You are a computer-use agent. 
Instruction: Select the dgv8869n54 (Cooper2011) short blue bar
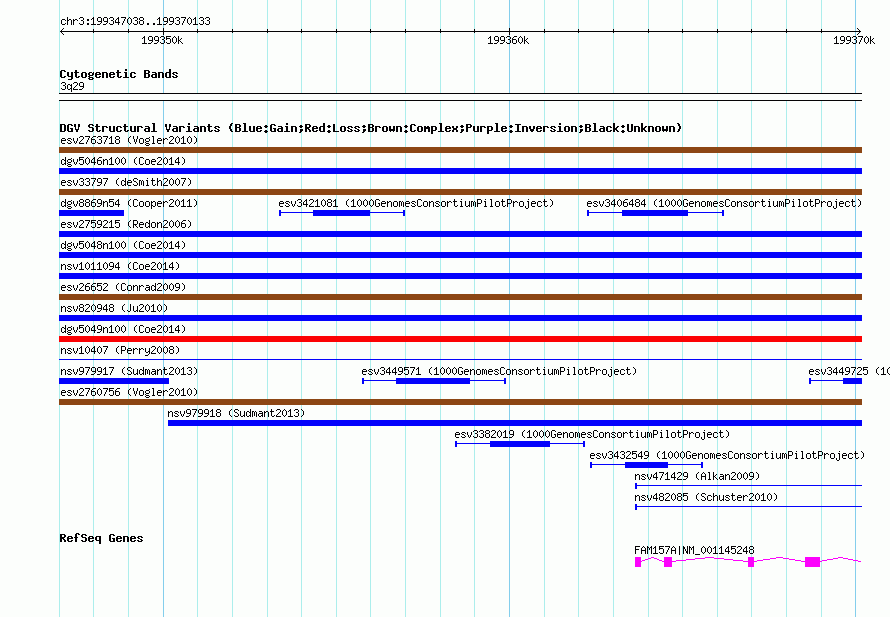point(91,213)
